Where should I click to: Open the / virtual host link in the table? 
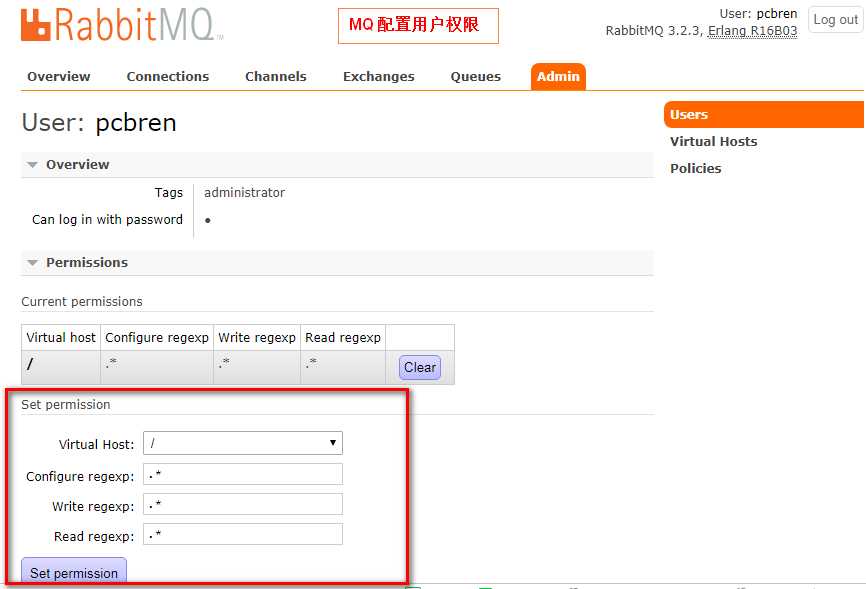tap(30, 364)
